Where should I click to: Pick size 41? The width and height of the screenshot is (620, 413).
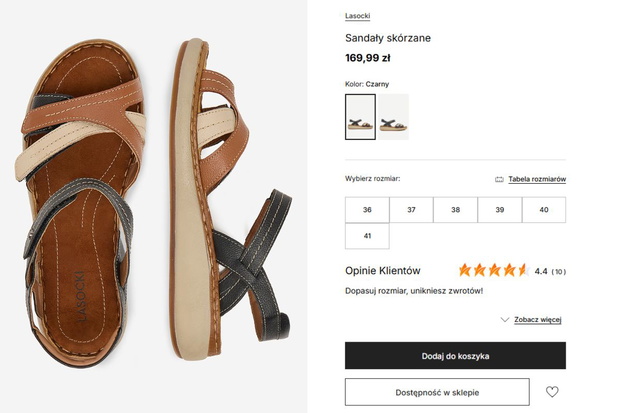367,236
